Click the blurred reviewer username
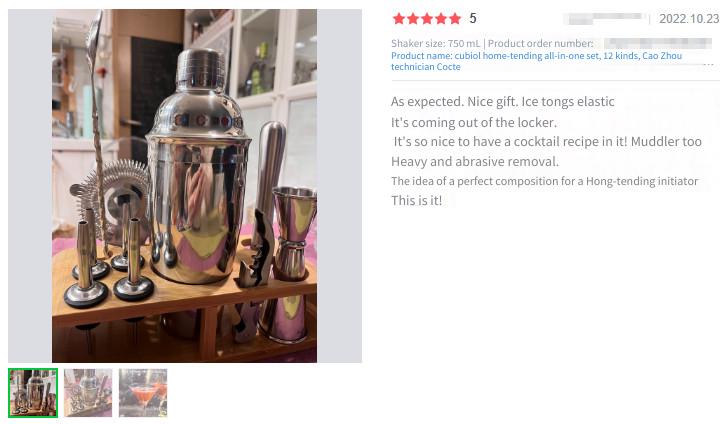Viewport: 728px width, 424px height. click(604, 19)
